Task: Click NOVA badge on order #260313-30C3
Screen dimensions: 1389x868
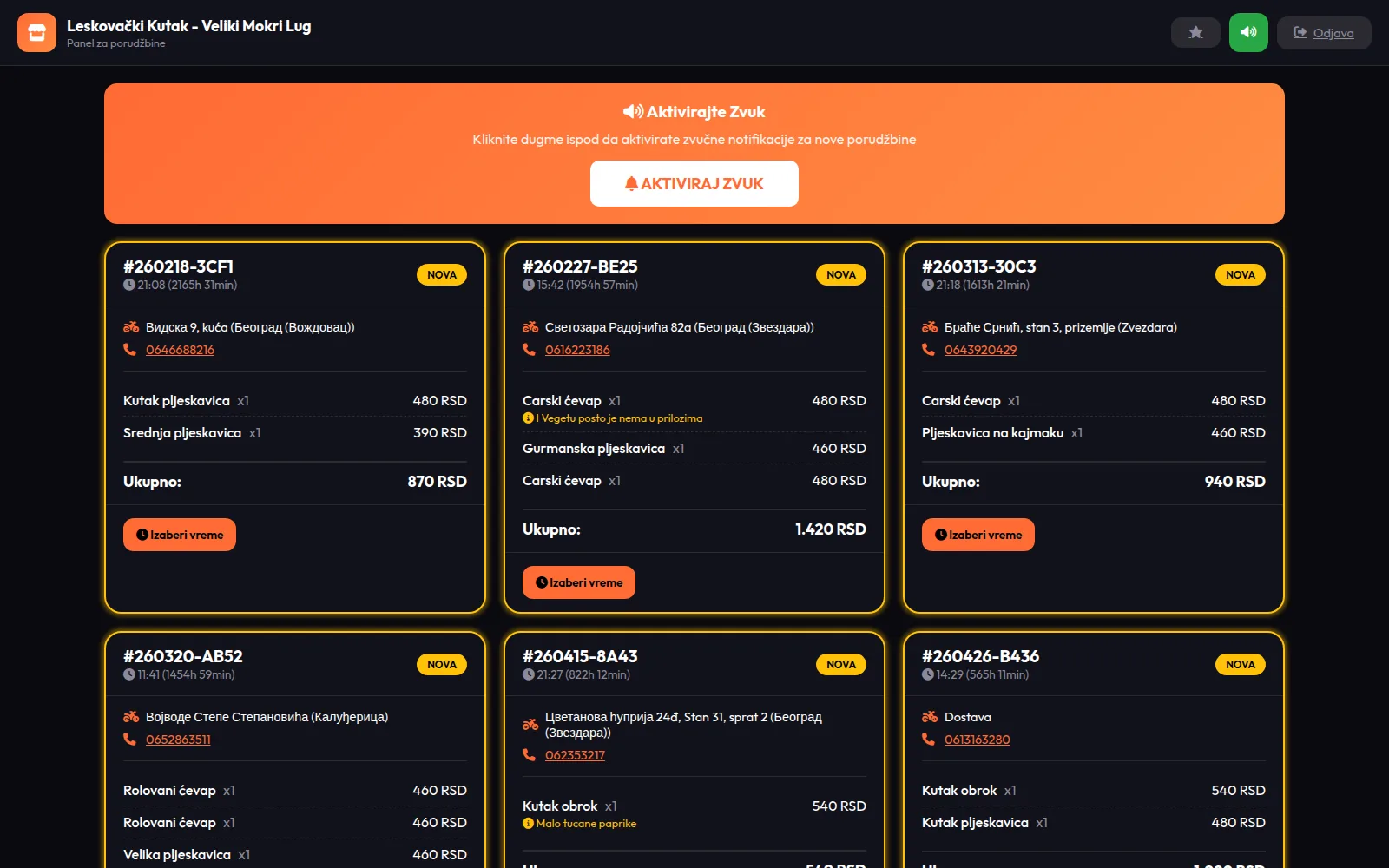Action: pyautogui.click(x=1241, y=274)
